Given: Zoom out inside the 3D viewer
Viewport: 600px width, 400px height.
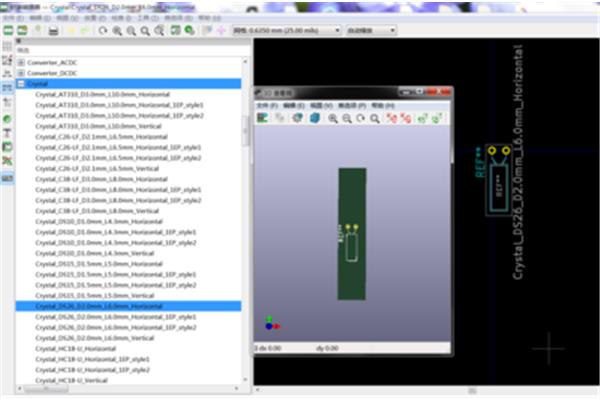Looking at the screenshot, I should click(347, 118).
